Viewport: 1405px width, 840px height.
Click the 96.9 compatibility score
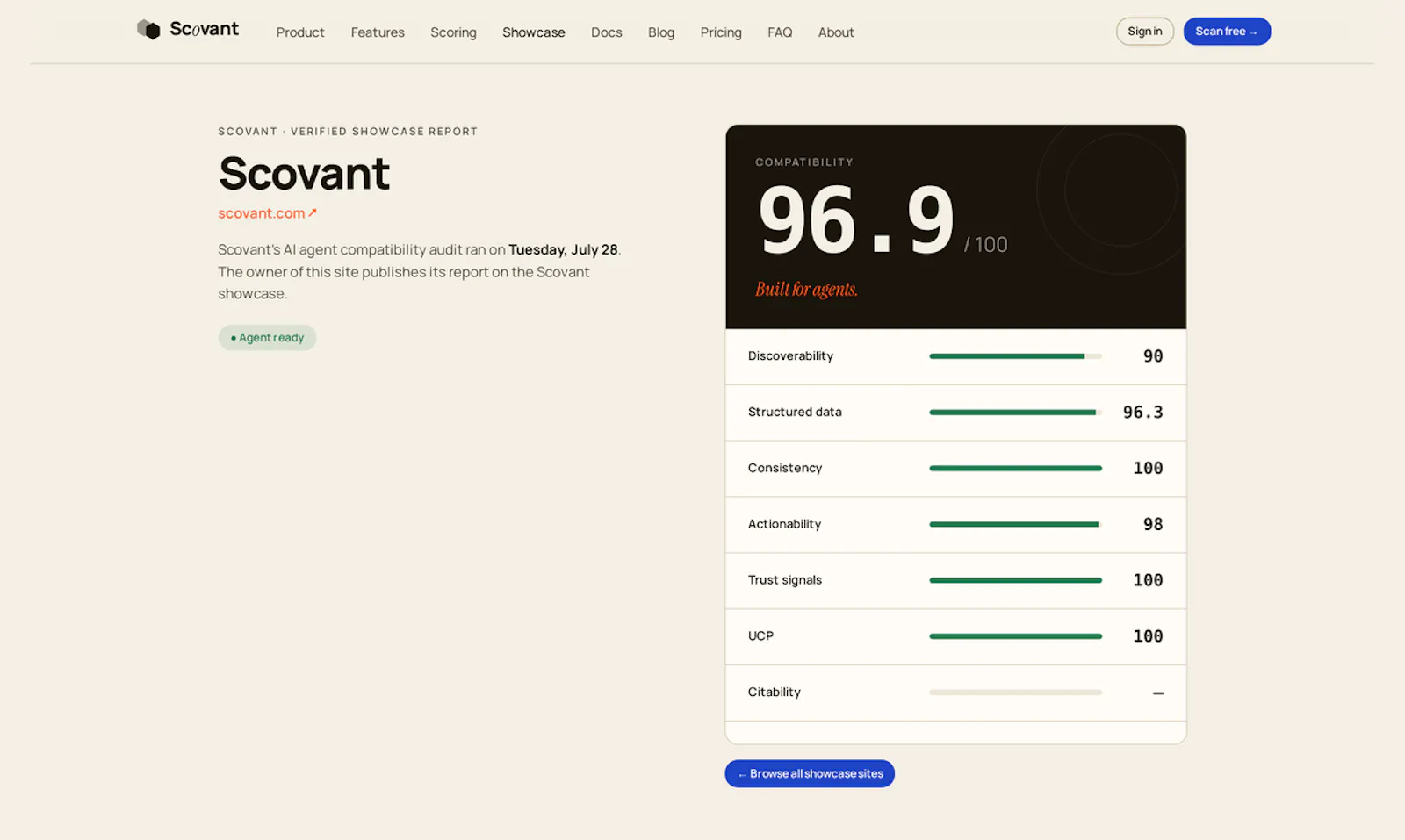[x=856, y=219]
